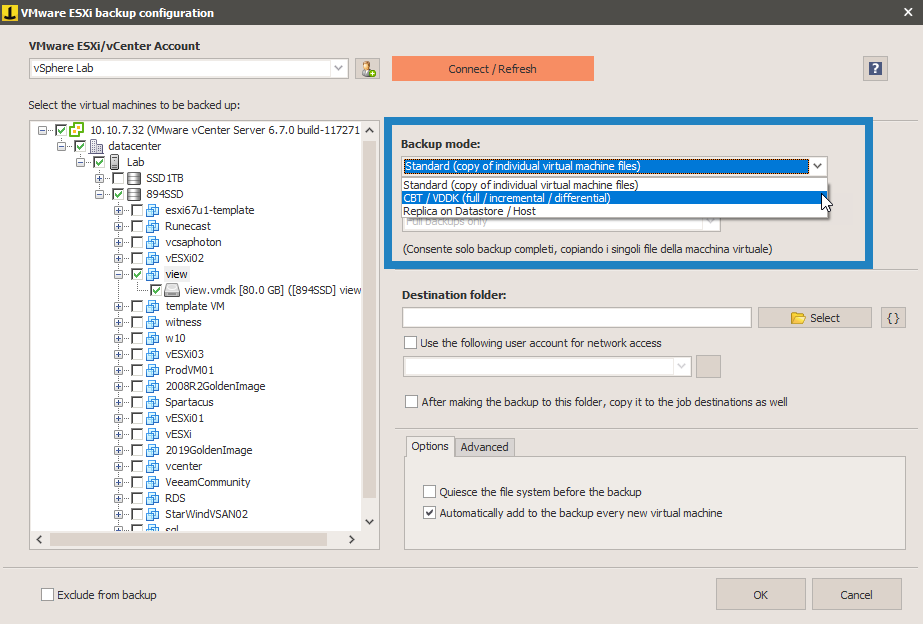Switch to the Advanced tab

point(484,447)
